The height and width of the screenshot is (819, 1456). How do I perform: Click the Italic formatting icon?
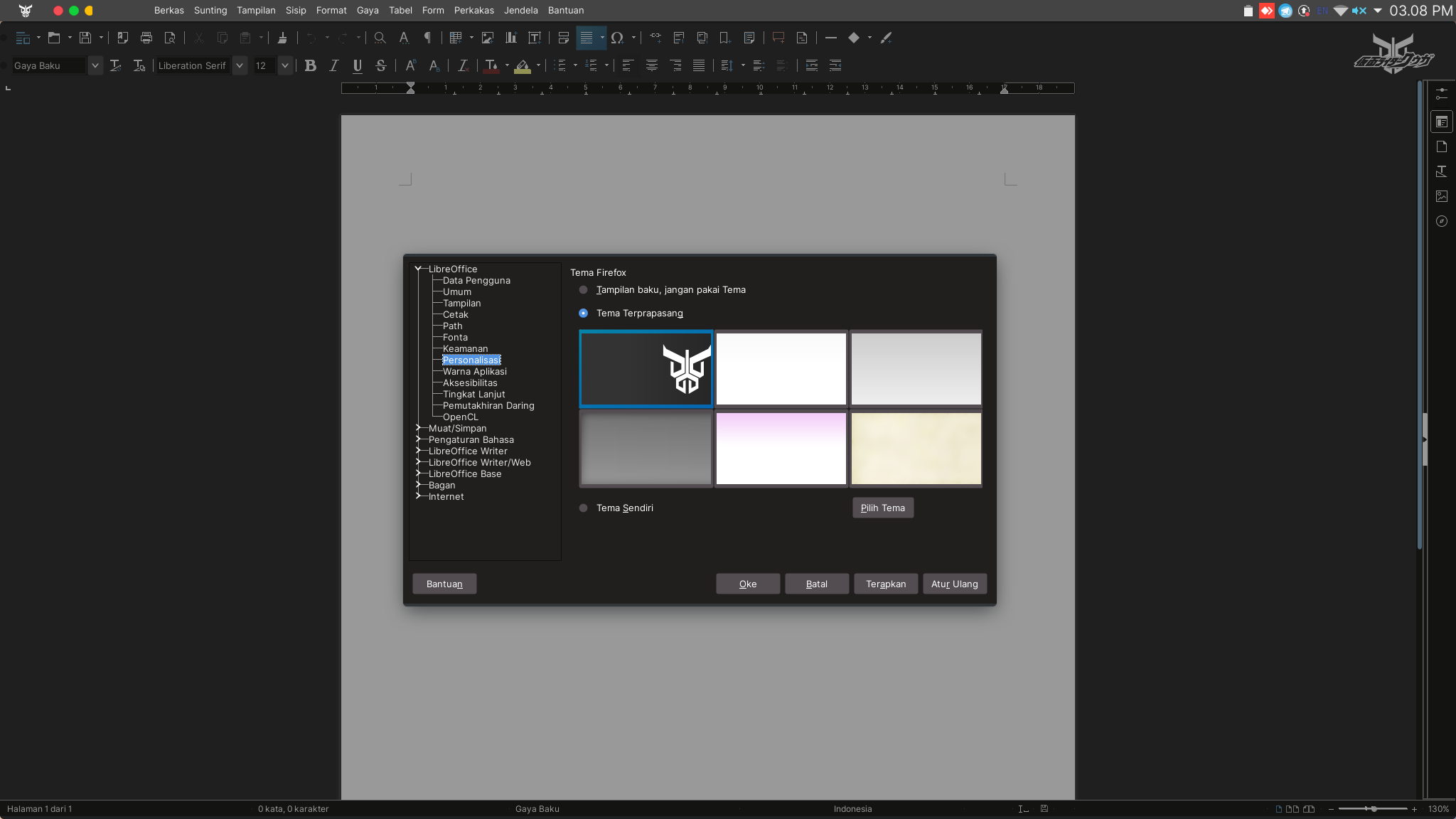tap(334, 65)
